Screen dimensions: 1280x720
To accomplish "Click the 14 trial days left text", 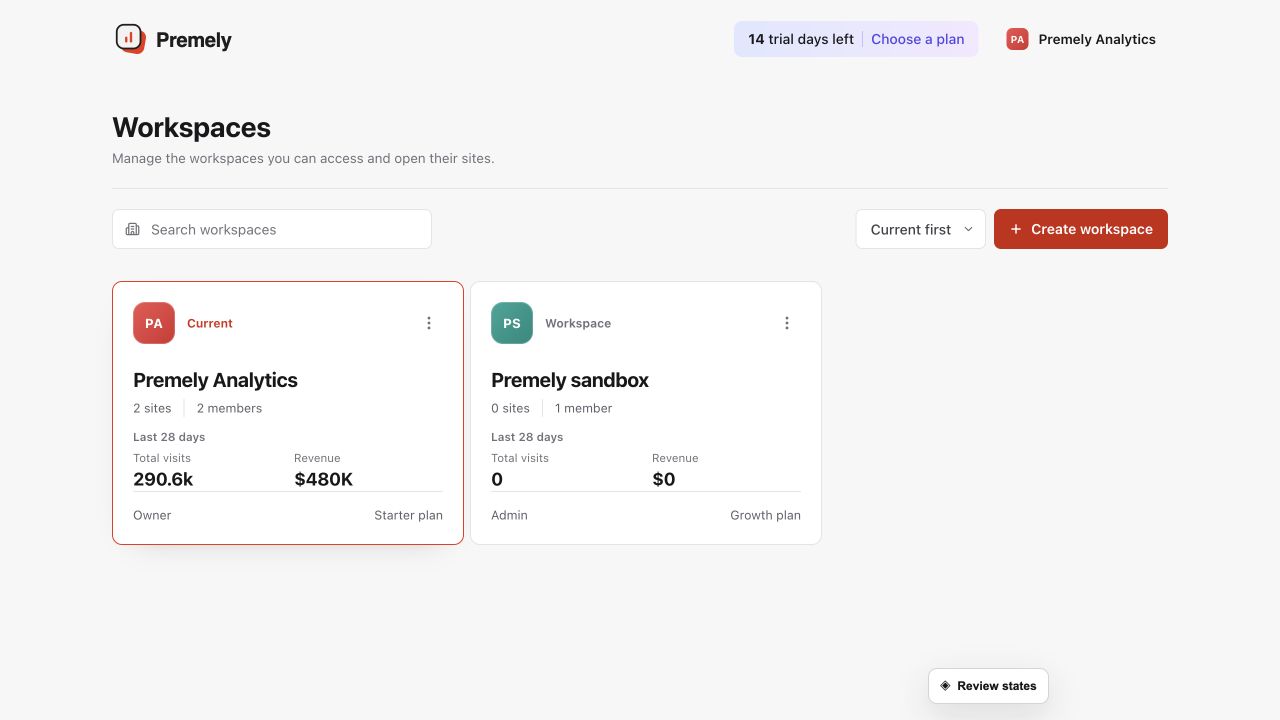I will pos(801,39).
